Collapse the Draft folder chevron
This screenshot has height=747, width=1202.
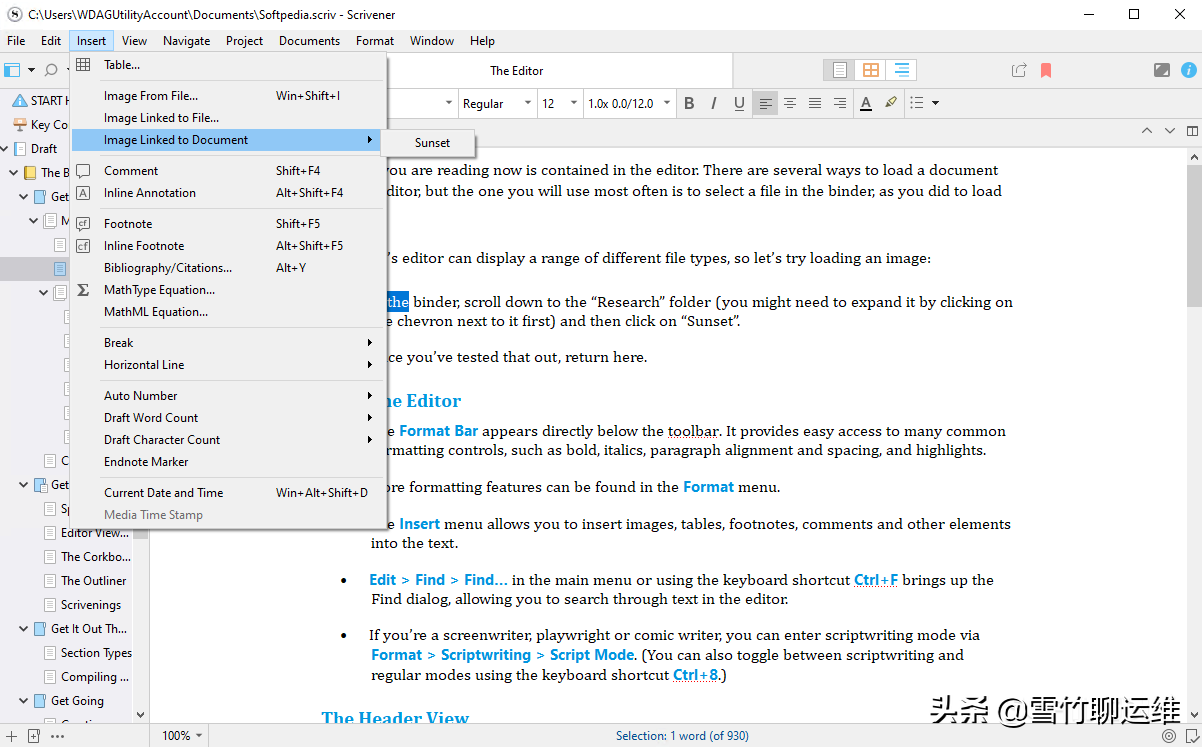coord(5,149)
